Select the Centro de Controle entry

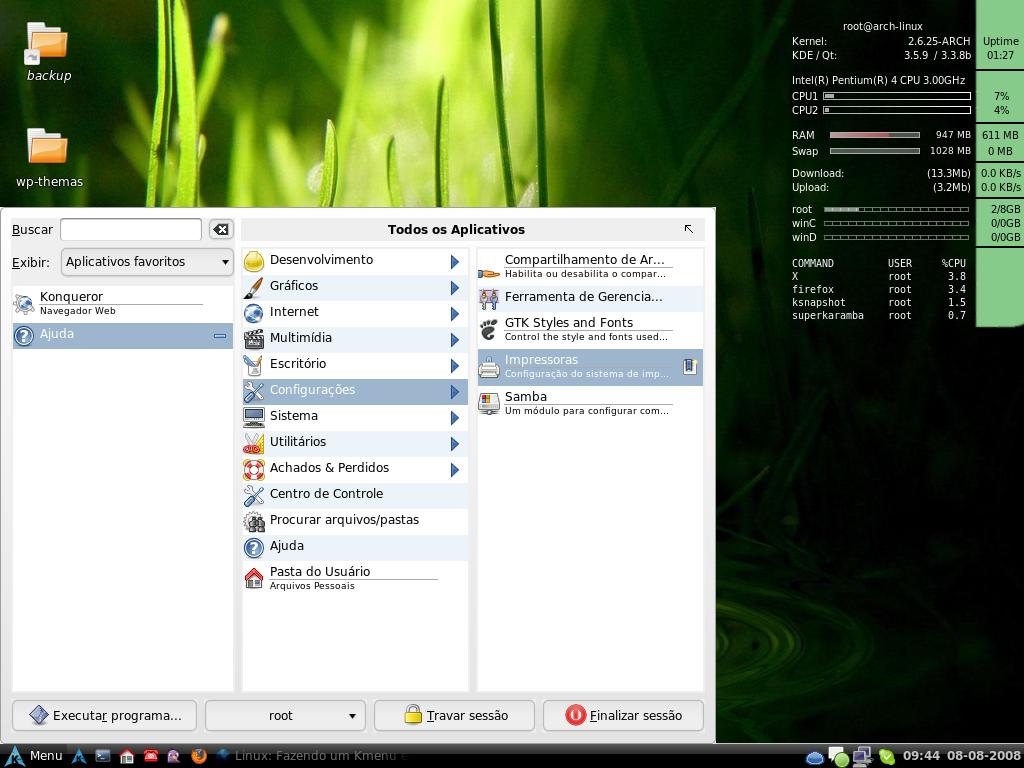[355, 496]
